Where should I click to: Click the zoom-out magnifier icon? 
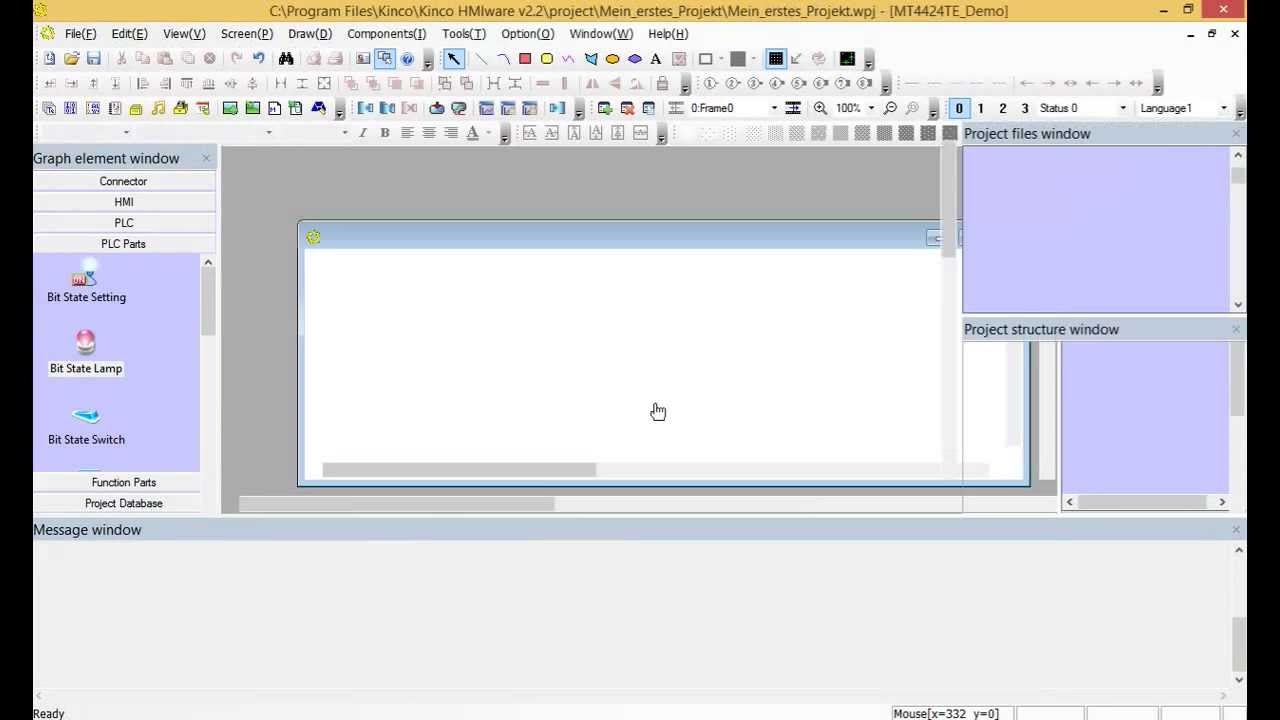[x=890, y=108]
